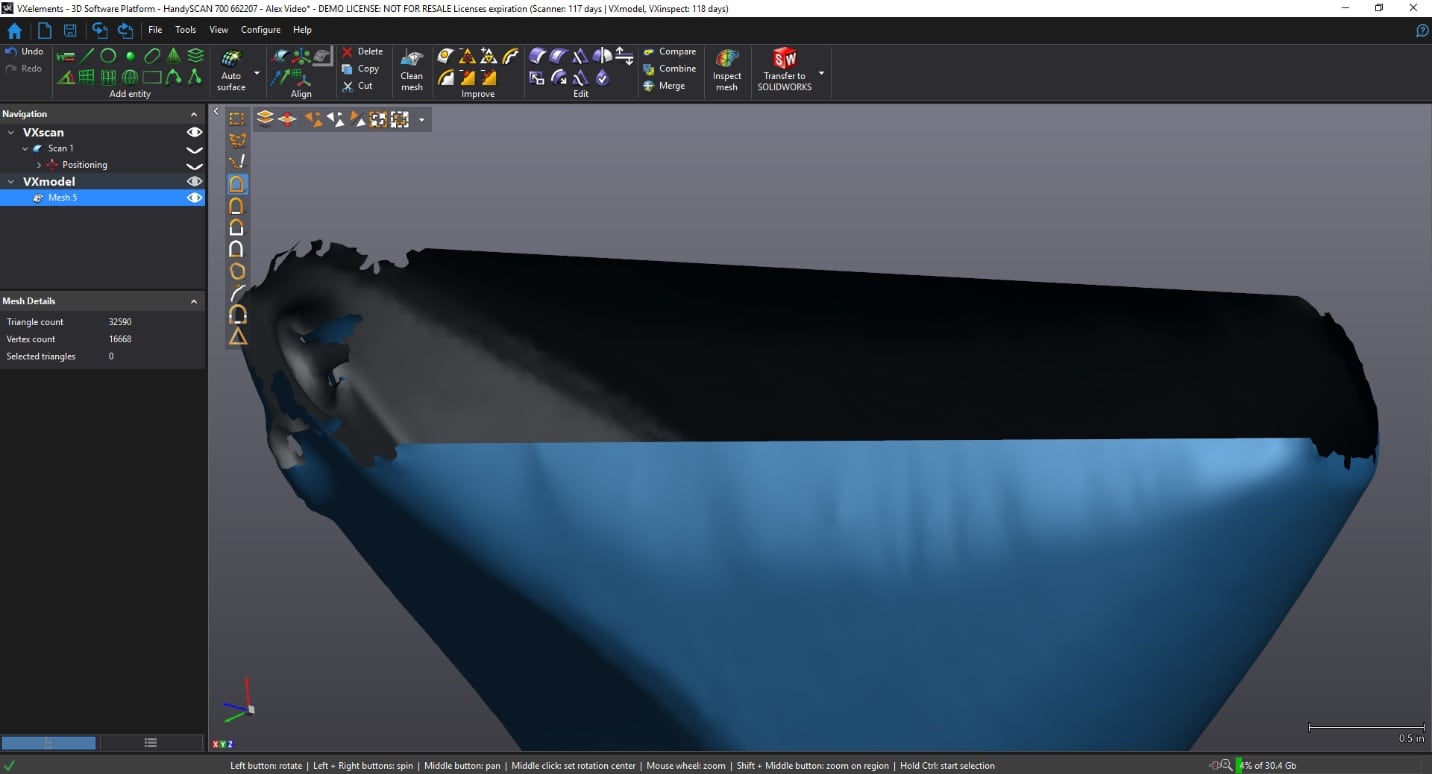Viewport: 1432px width, 774px height.
Task: Toggle VXmodel visibility eye icon
Action: 195,181
